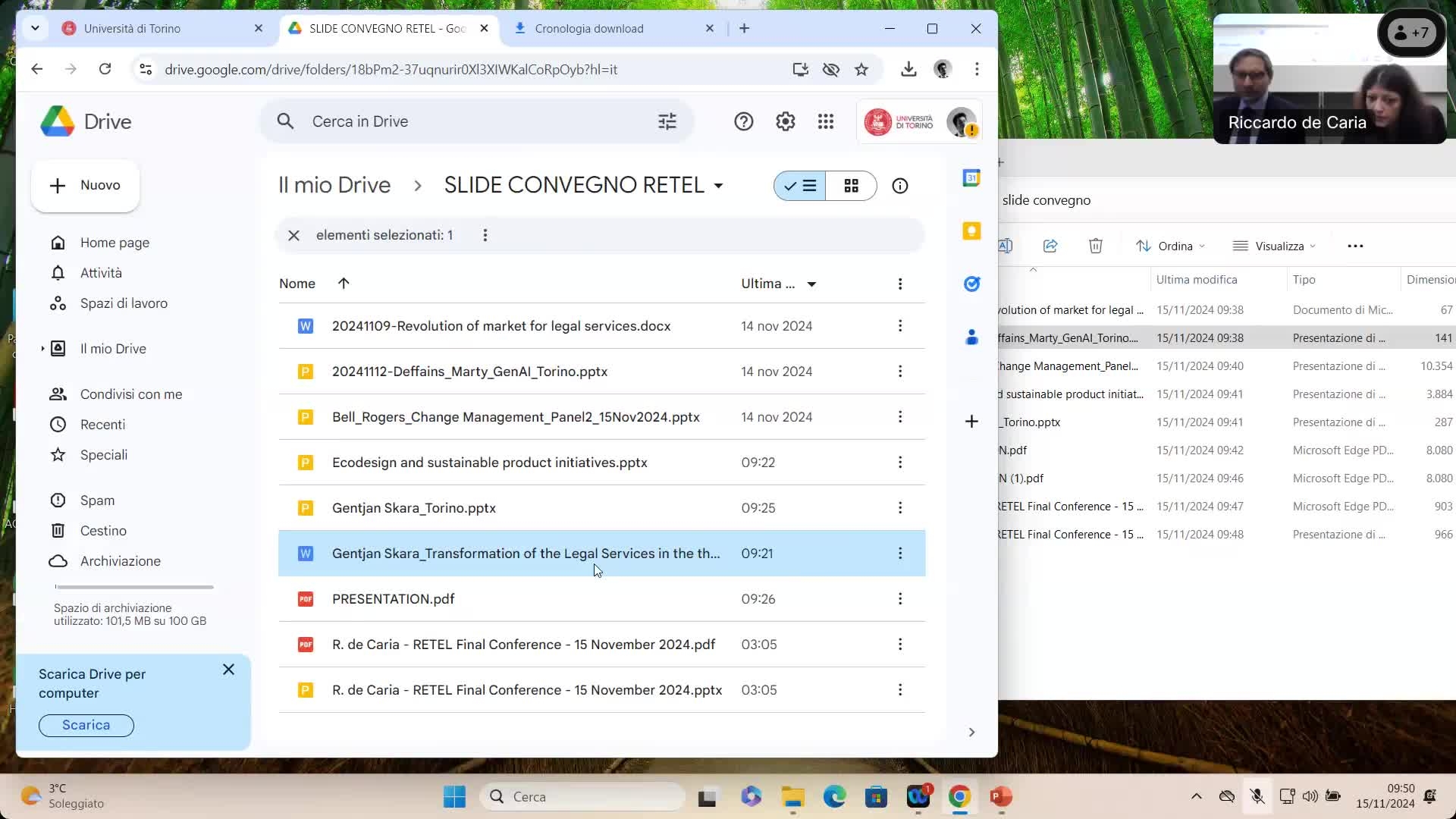Open Chrome downloads icon
This screenshot has width=1456, height=819.
coord(908,70)
